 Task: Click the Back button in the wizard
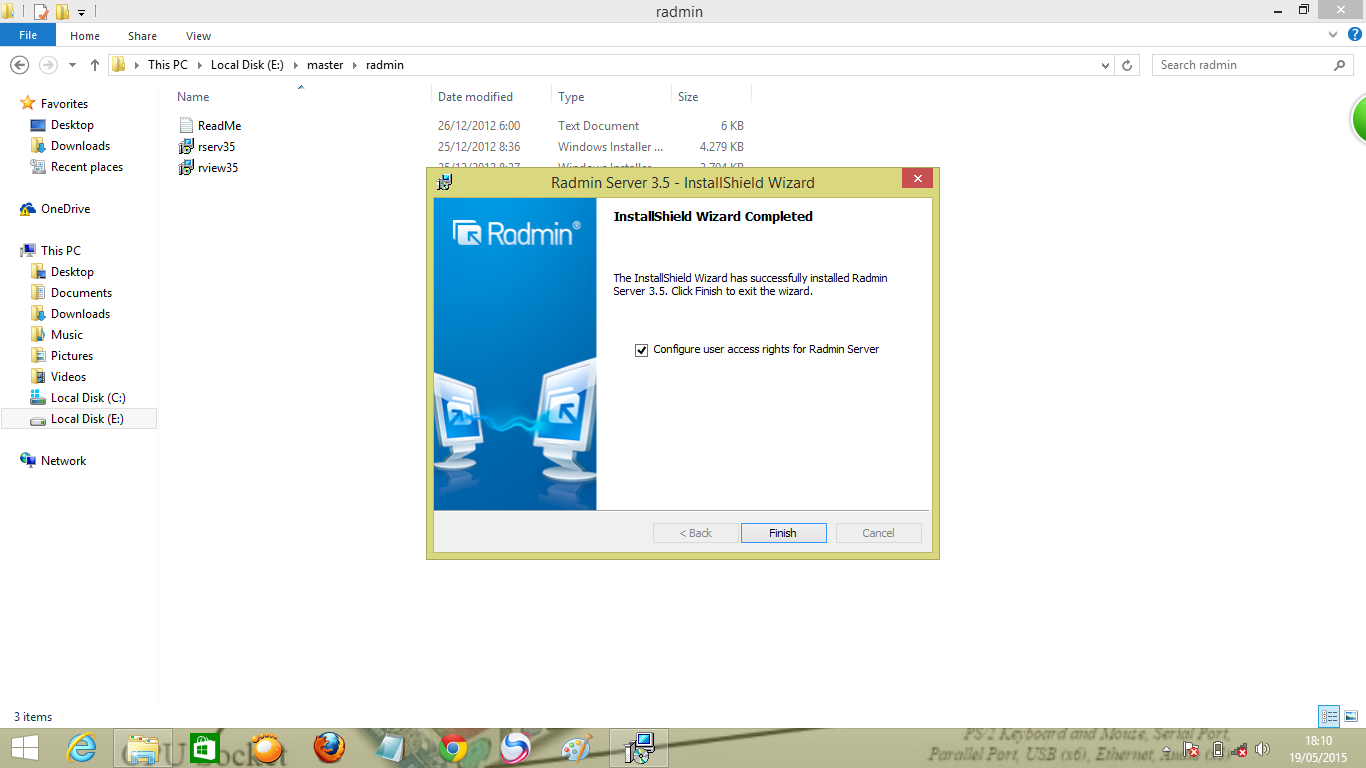[x=695, y=533]
